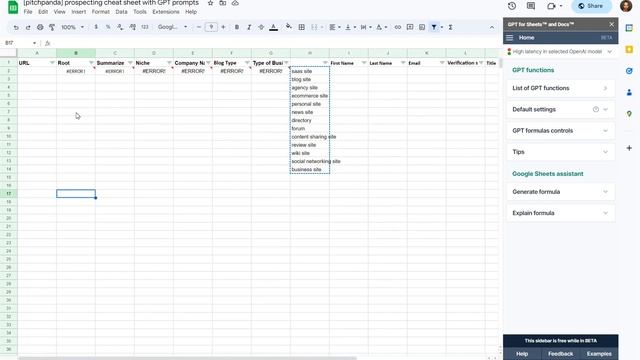Open the GPT sidebar hamburger menu
640x360 pixels.
[x=509, y=38]
